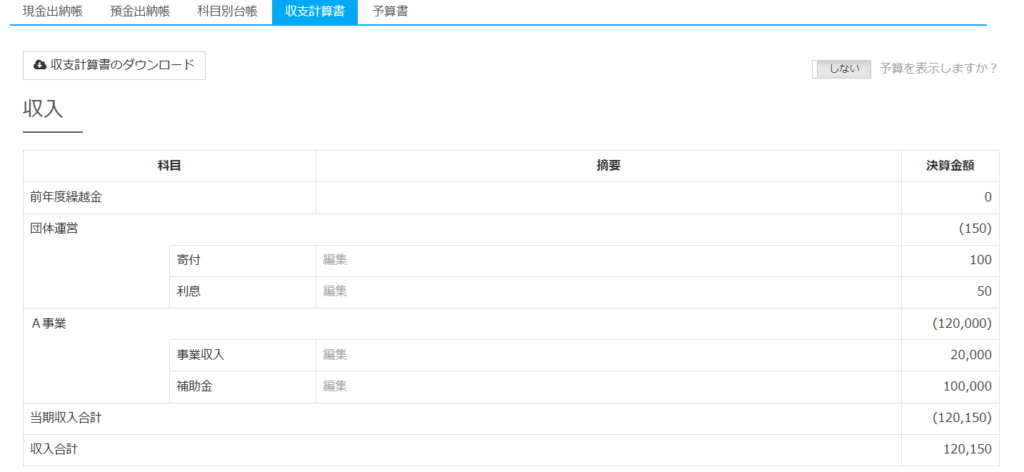The width and height of the screenshot is (1024, 472).
Task: Open the 現金出納帳 tab
Action: tap(53, 12)
